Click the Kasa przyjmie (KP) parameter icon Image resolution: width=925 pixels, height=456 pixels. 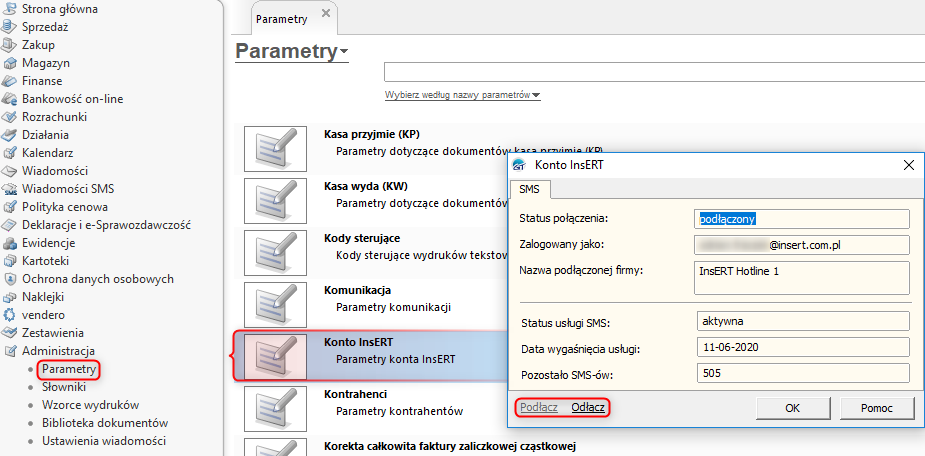coord(275,149)
